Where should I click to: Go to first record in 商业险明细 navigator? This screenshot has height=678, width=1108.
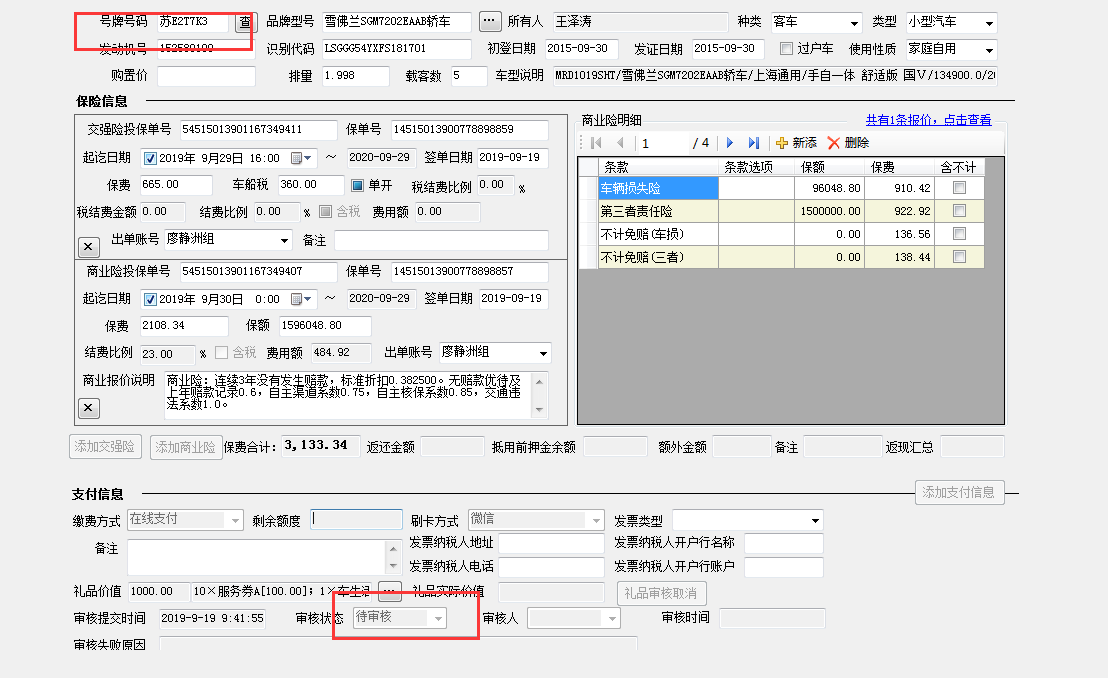click(x=596, y=143)
